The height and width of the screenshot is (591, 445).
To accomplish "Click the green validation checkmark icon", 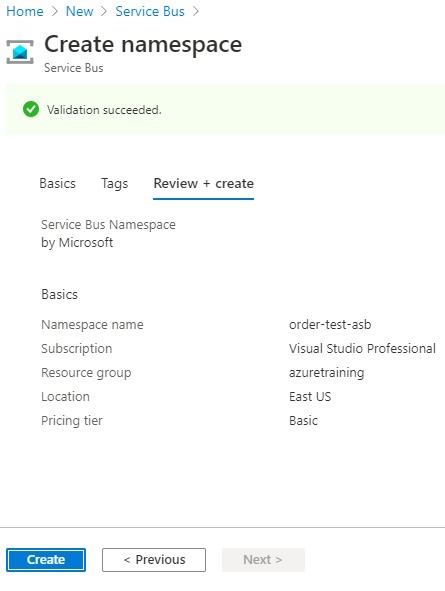I will (x=31, y=109).
